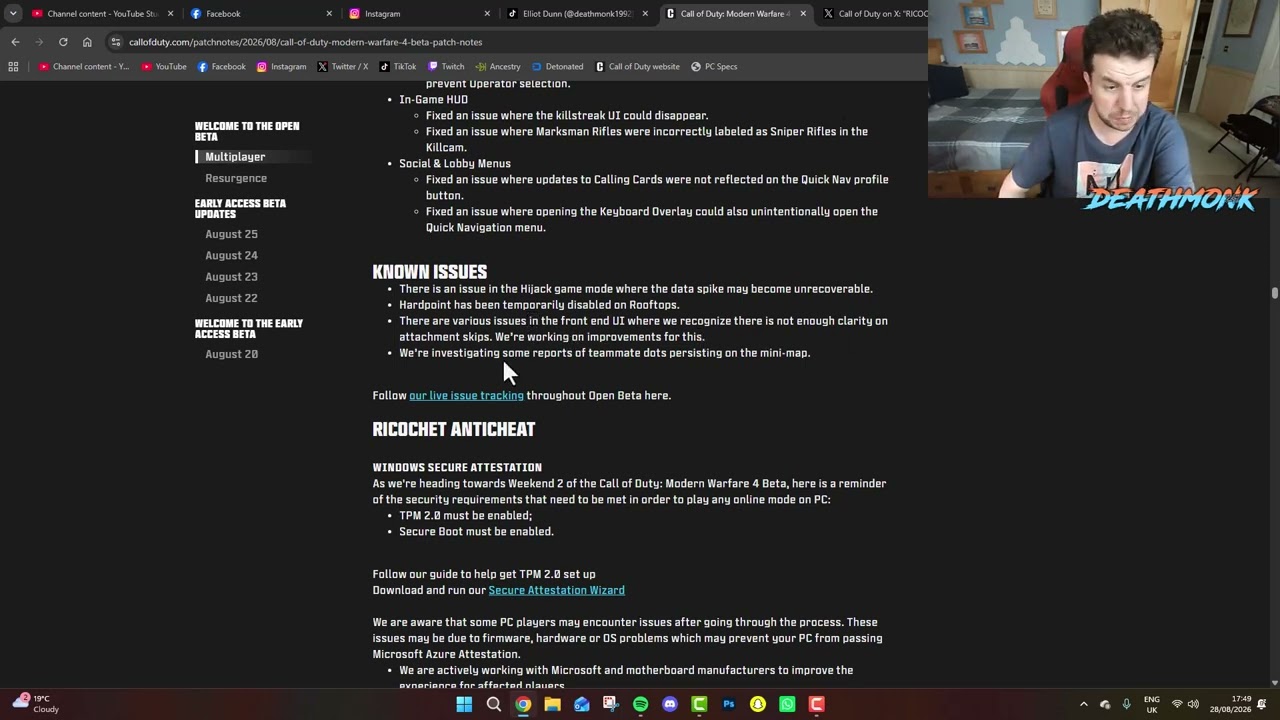Open the Ancestry bookmark
This screenshot has width=1280, height=720.
tap(498, 67)
